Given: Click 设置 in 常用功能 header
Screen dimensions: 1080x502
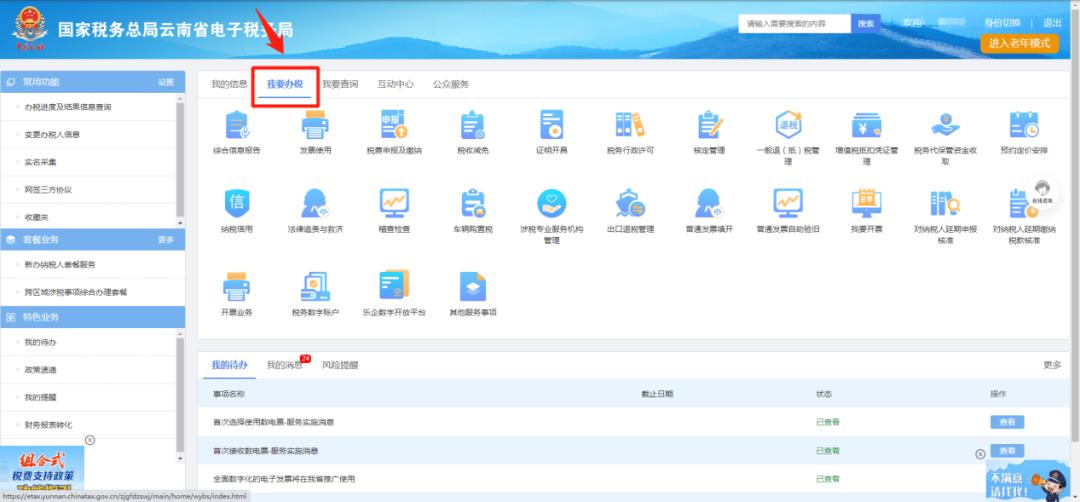Looking at the screenshot, I should click(x=166, y=82).
